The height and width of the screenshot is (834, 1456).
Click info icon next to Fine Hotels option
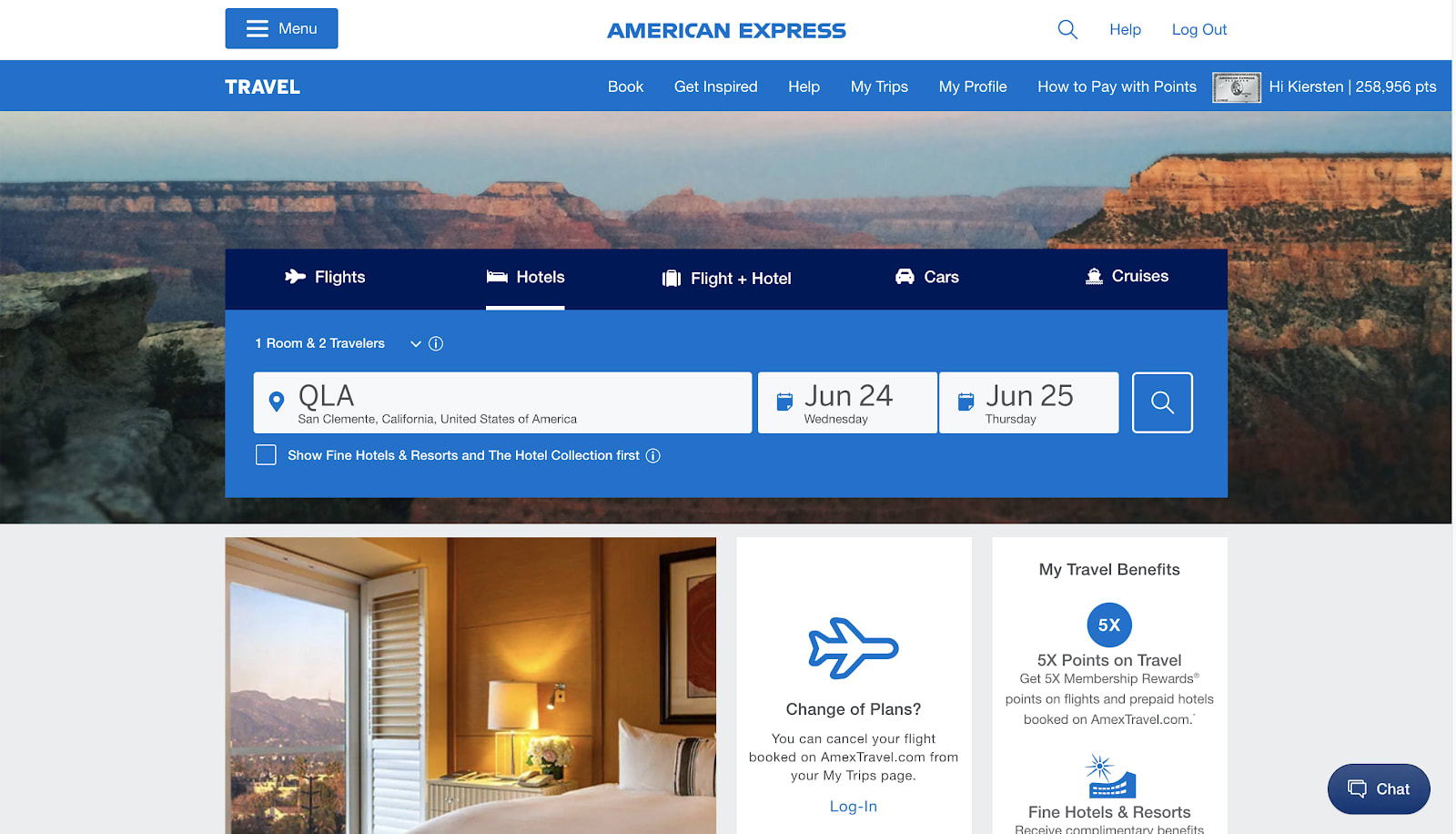click(653, 455)
